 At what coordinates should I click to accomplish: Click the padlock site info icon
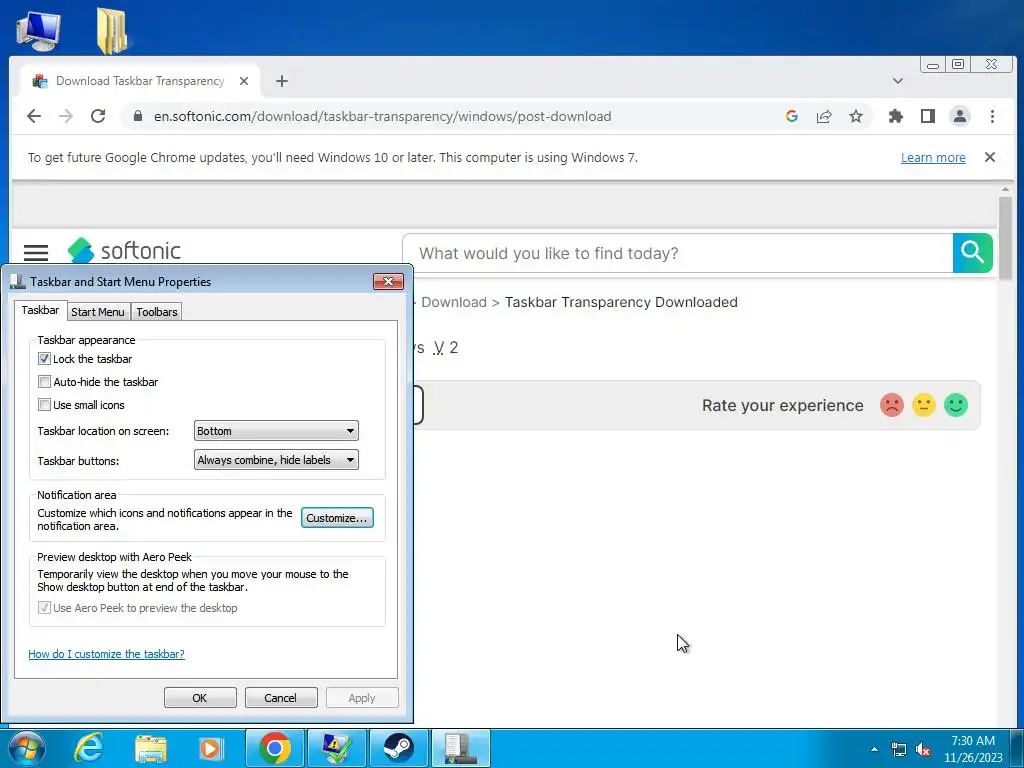(x=137, y=116)
